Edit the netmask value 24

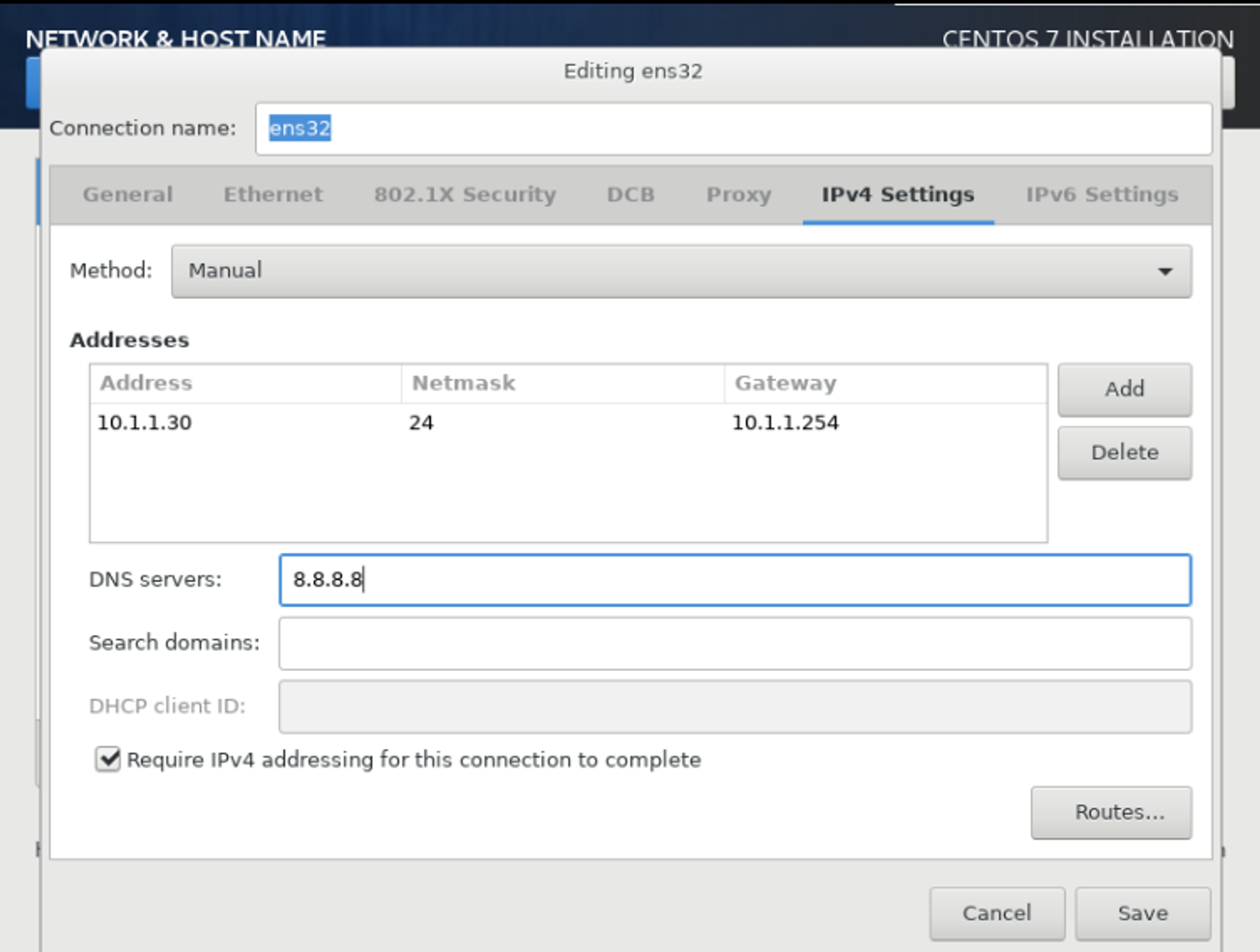[x=421, y=423]
